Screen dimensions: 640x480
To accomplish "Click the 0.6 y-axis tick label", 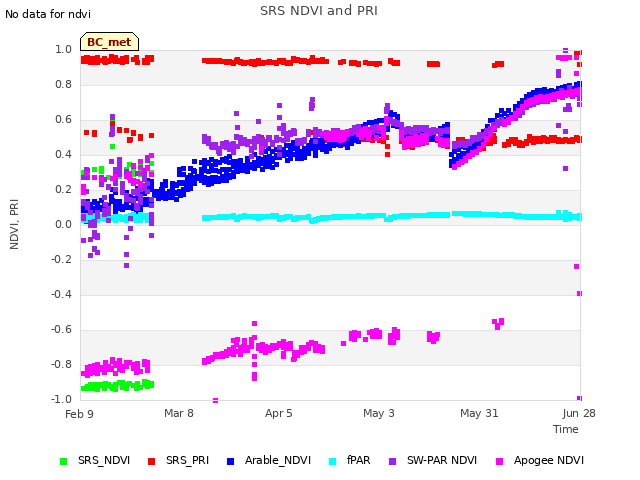I will (x=63, y=120).
